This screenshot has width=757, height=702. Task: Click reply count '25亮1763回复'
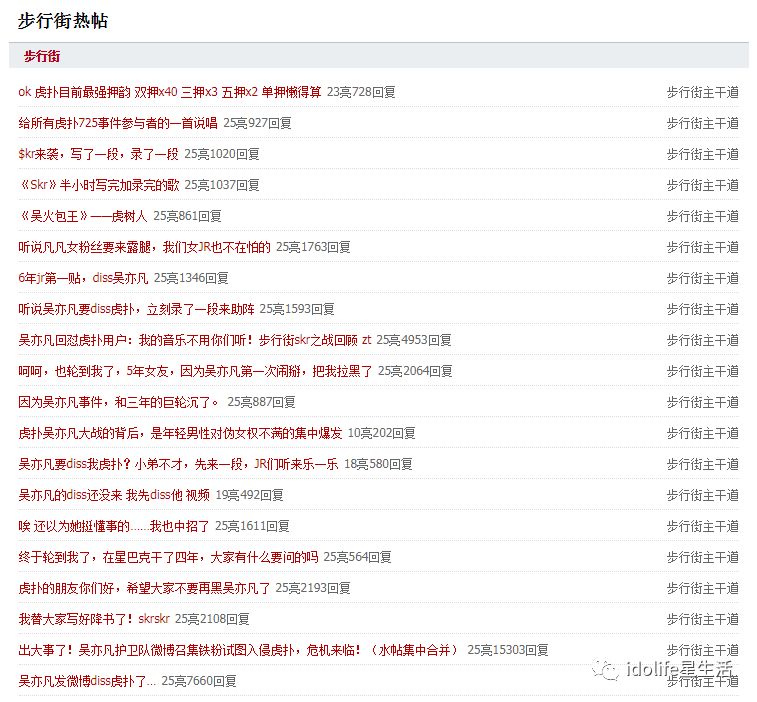coord(313,247)
